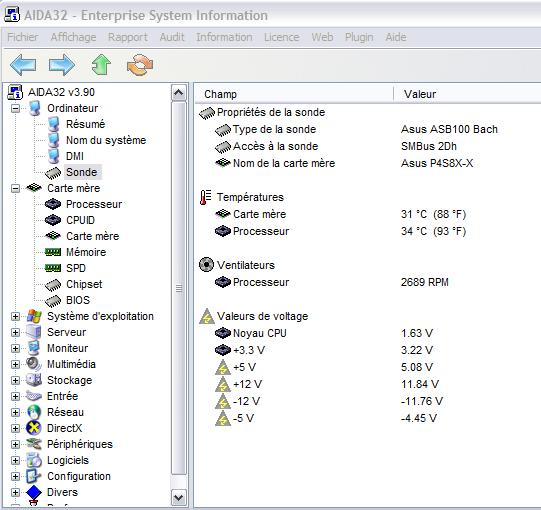The height and width of the screenshot is (510, 541).
Task: Open the Rapport menu
Action: (x=128, y=37)
